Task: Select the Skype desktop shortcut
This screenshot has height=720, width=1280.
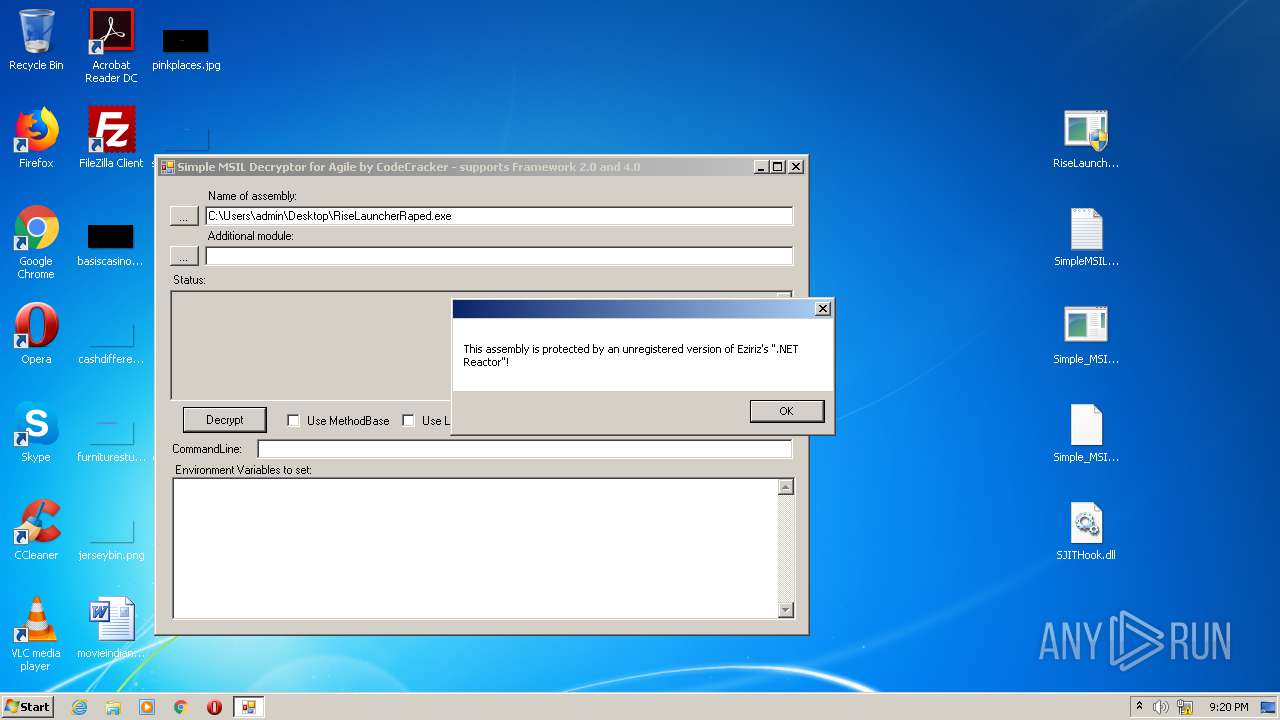Action: [36, 432]
